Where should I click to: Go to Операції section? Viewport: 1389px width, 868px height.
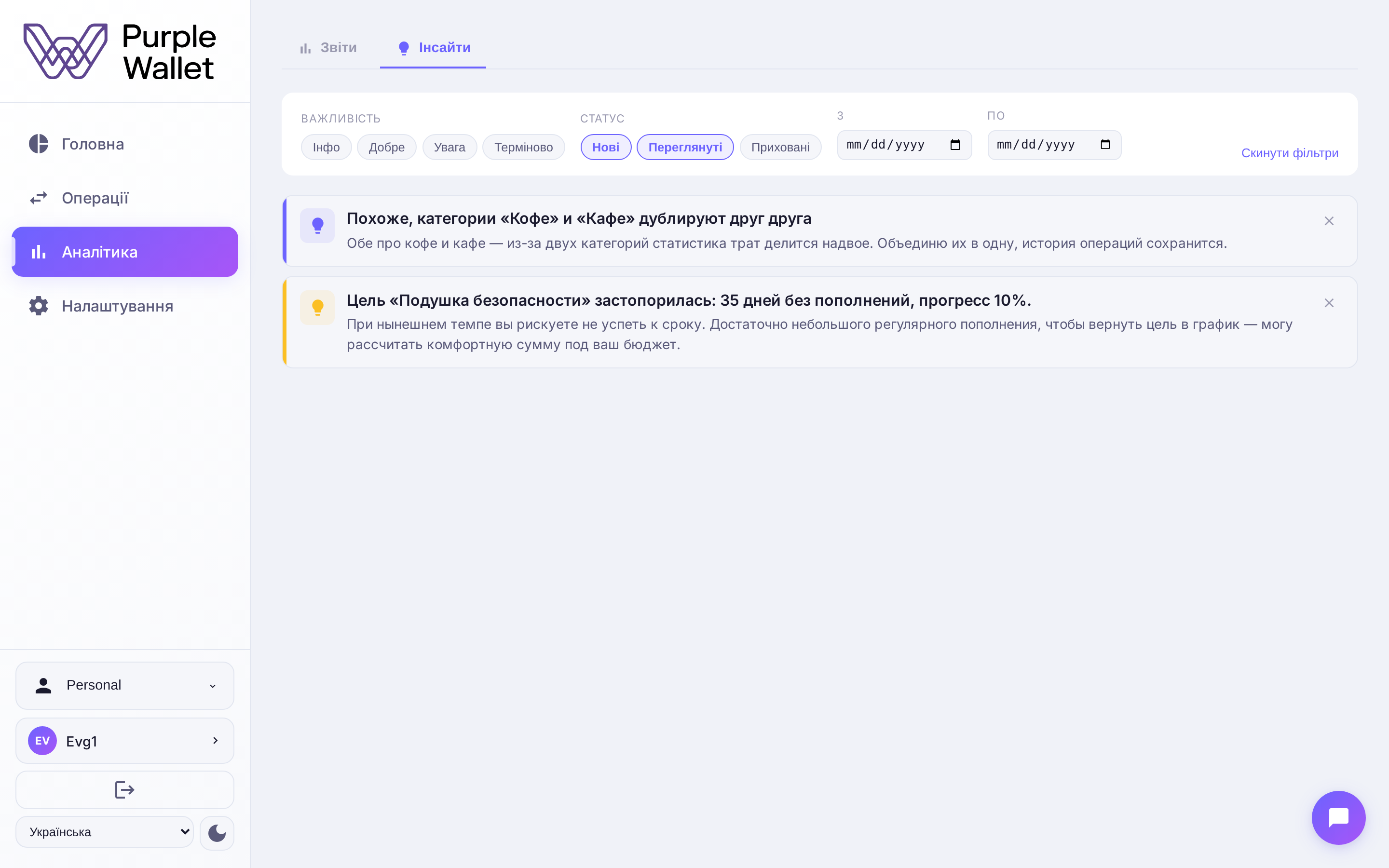click(124, 198)
